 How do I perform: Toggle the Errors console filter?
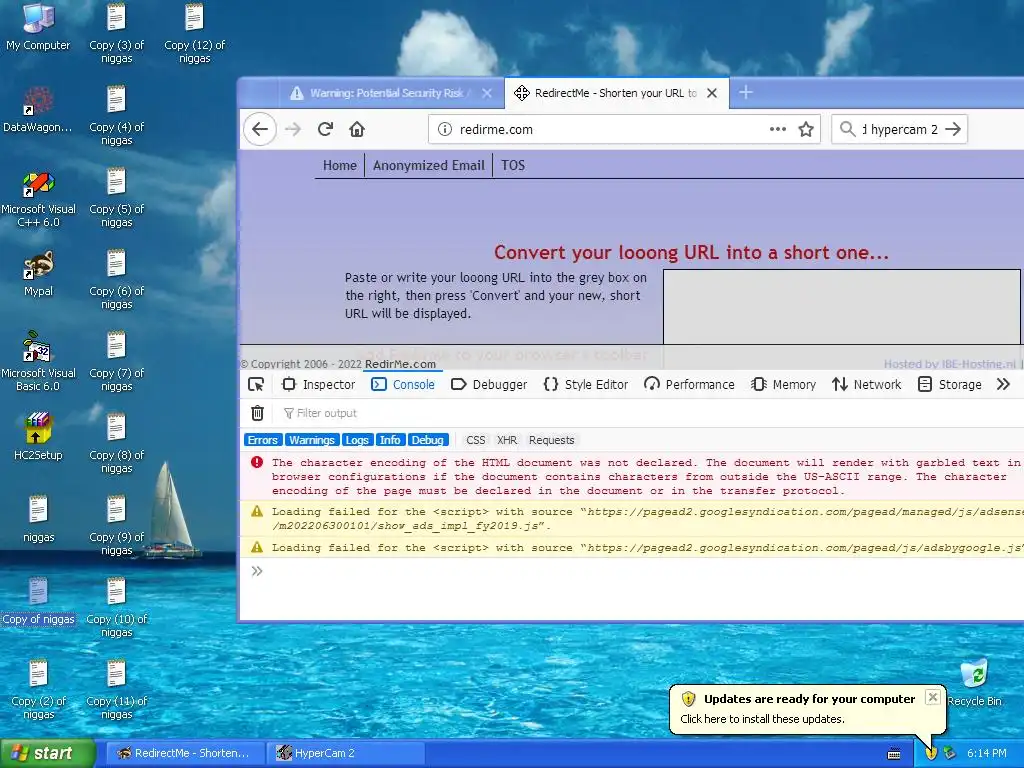(263, 440)
